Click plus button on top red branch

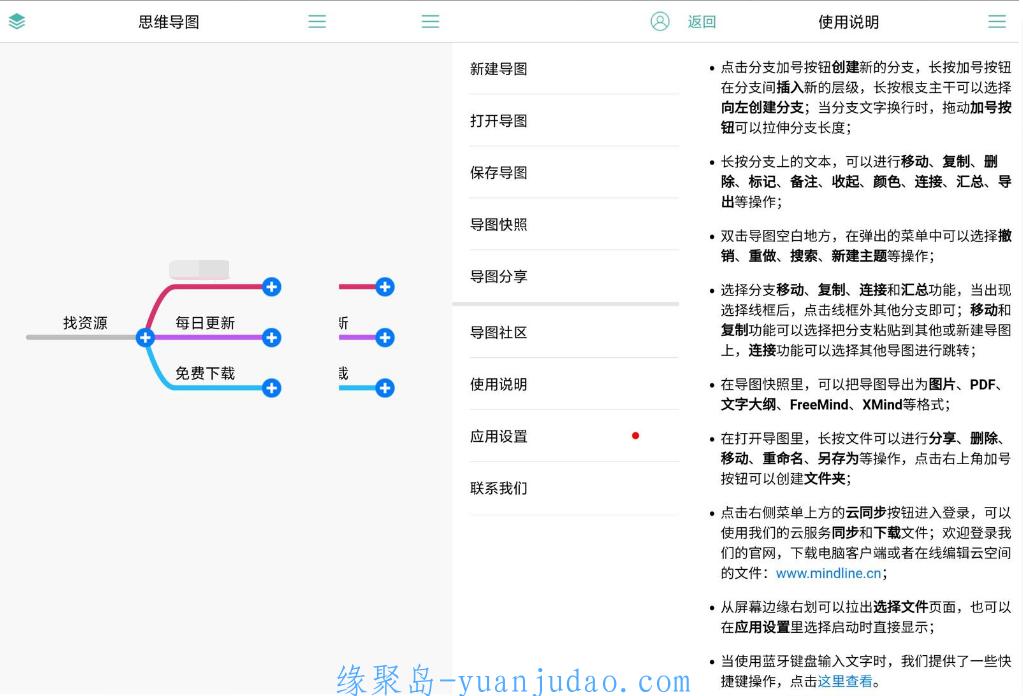coord(271,287)
